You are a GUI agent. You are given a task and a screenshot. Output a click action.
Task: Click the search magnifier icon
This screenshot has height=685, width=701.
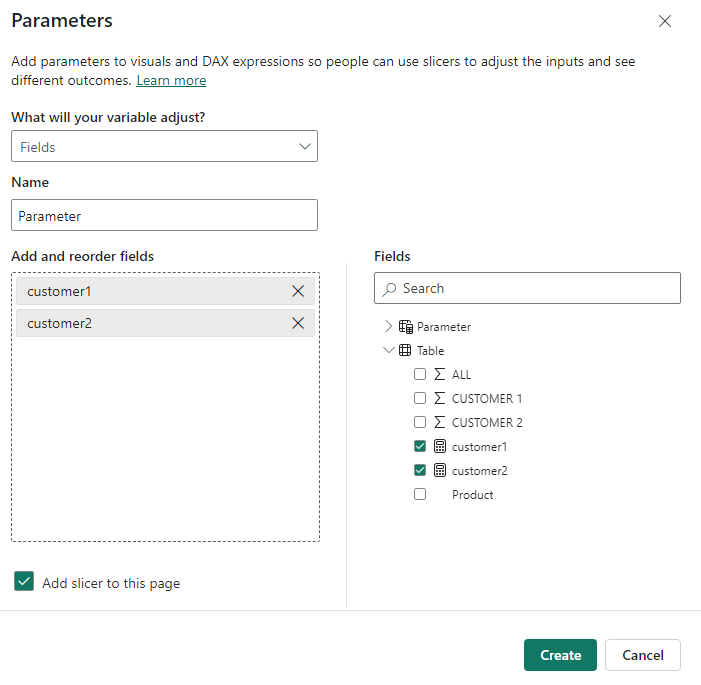tap(389, 289)
